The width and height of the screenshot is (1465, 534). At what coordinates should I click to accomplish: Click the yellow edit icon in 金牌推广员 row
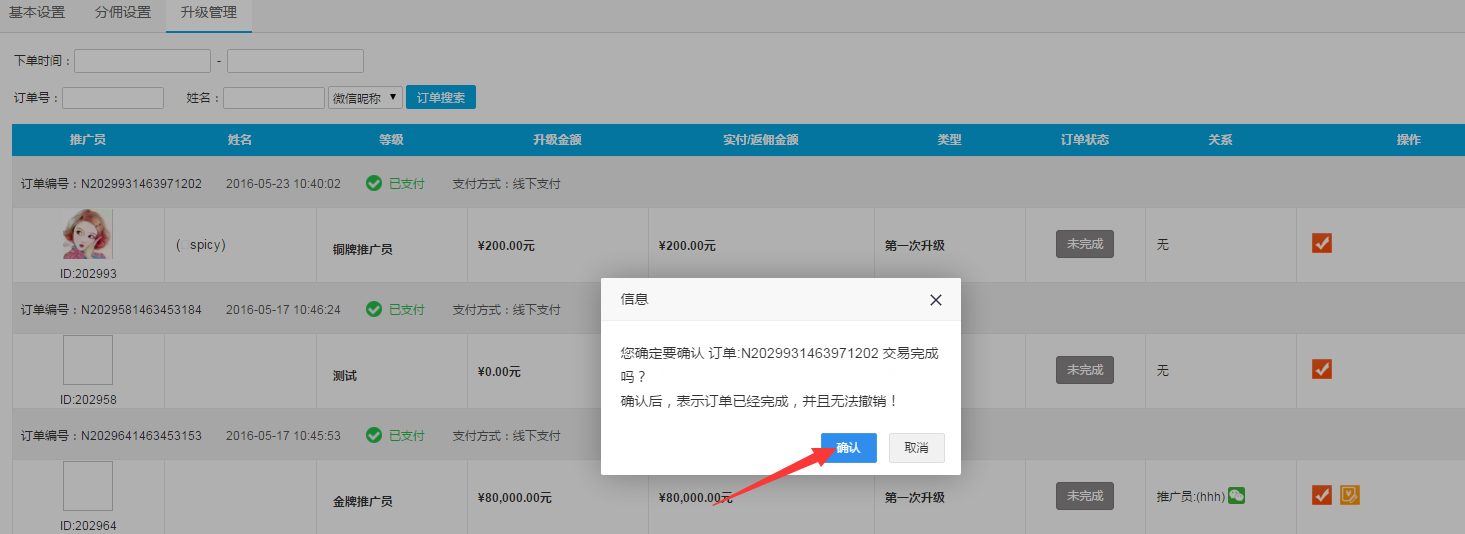coord(1350,495)
